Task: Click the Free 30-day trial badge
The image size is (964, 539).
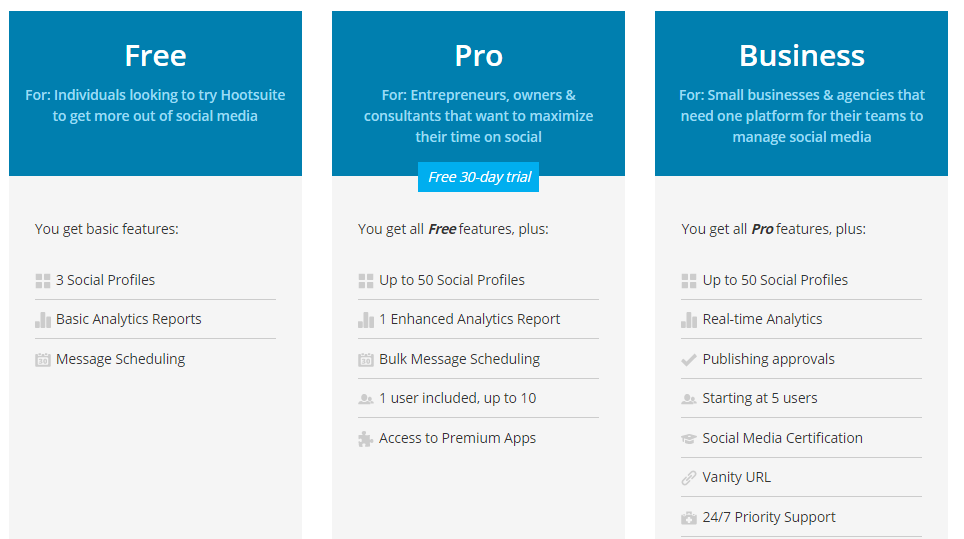Action: (478, 177)
